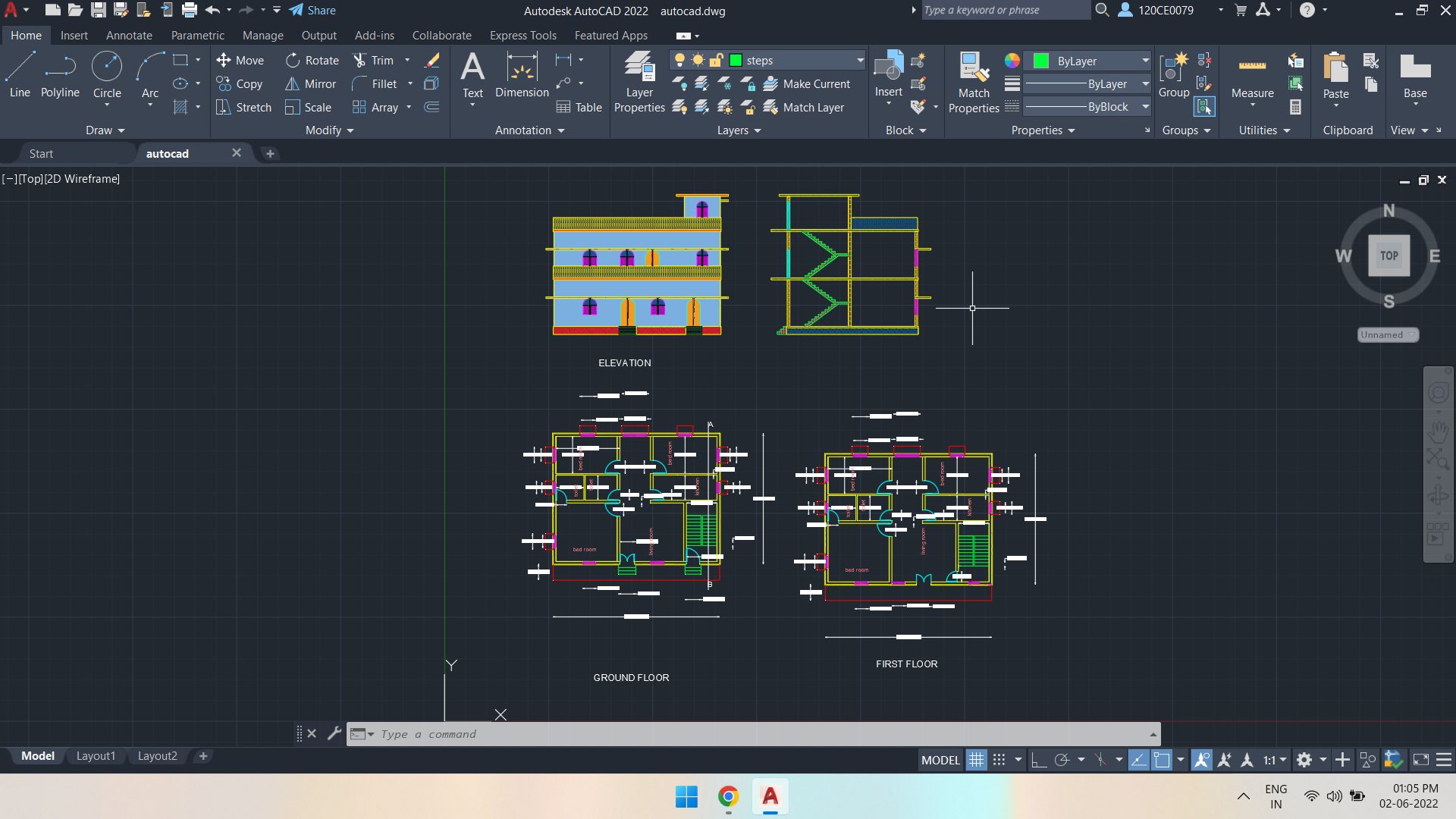Image resolution: width=1456 pixels, height=819 pixels.
Task: Open the Mirror tool
Action: pyautogui.click(x=310, y=83)
